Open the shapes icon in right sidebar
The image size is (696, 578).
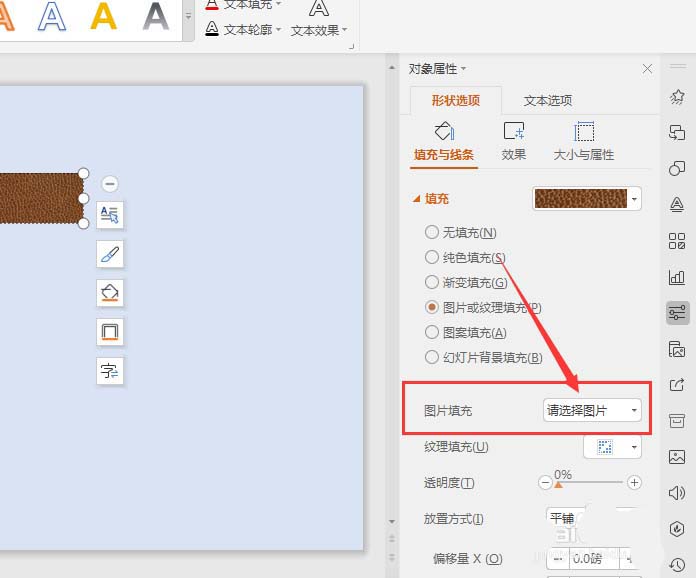(x=677, y=168)
